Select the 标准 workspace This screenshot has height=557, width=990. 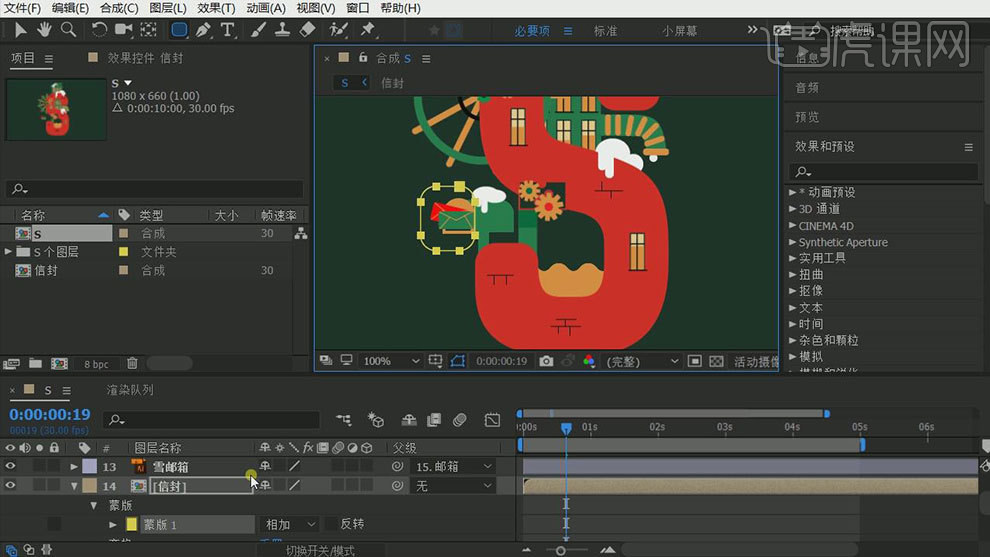point(605,31)
